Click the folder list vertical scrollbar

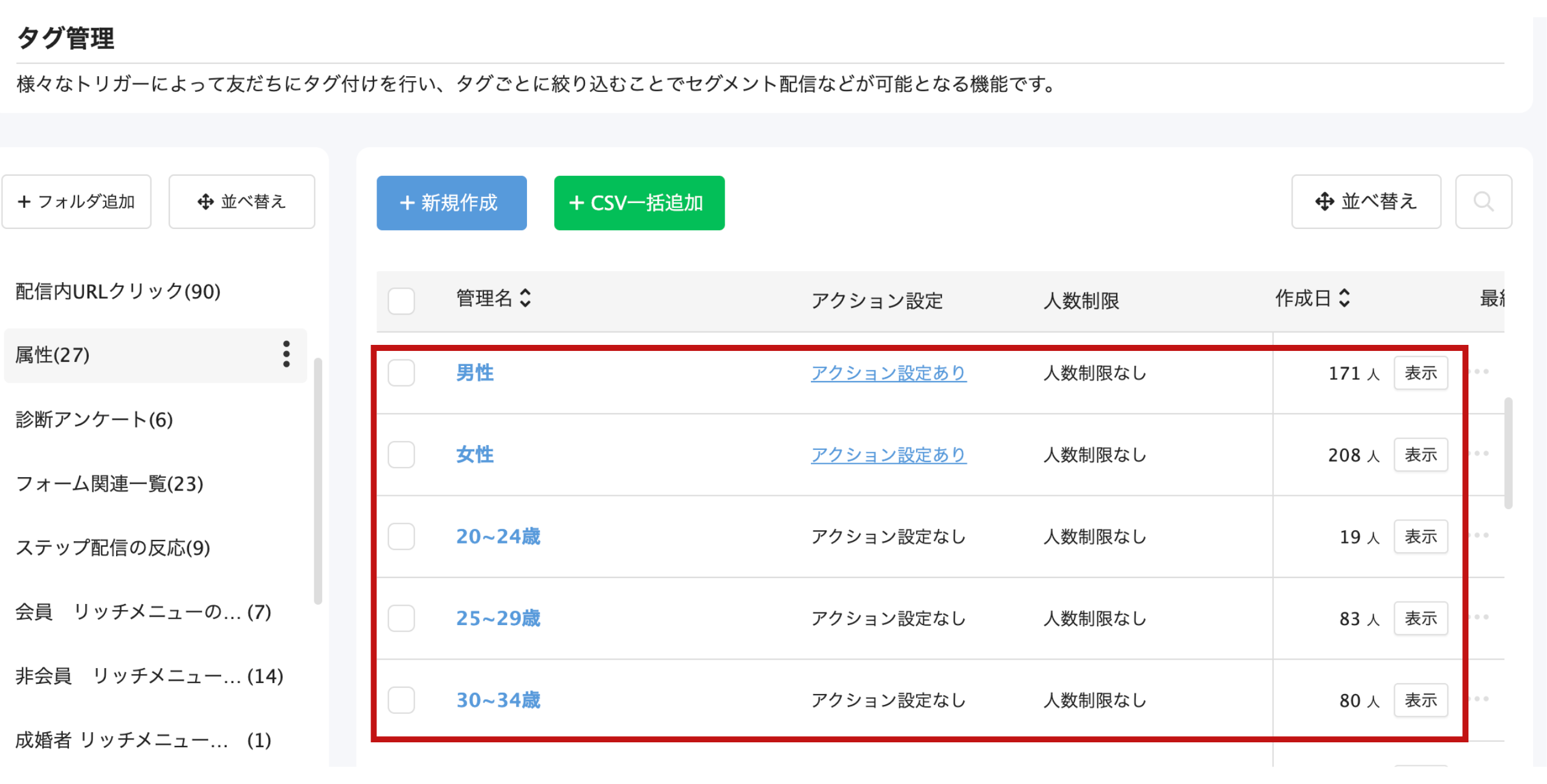318,481
